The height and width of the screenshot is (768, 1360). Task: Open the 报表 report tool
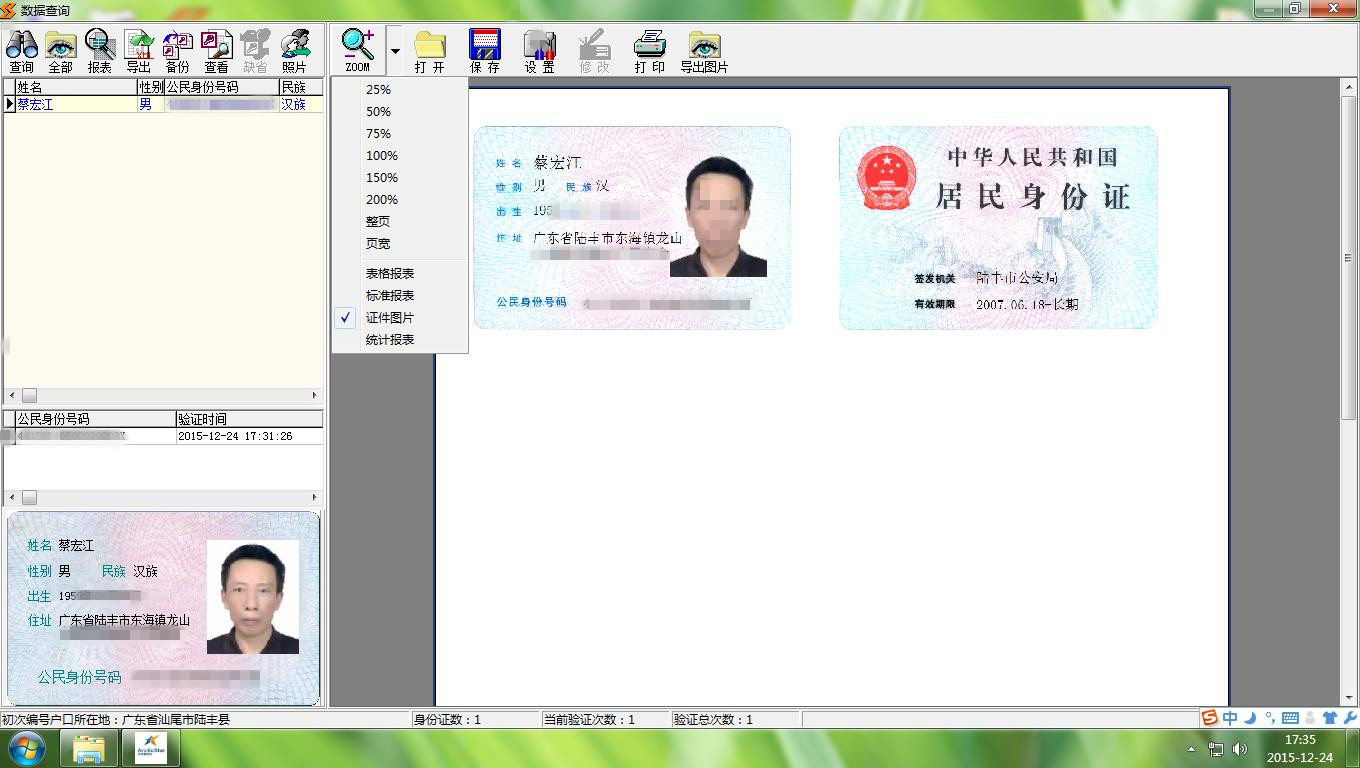point(100,50)
